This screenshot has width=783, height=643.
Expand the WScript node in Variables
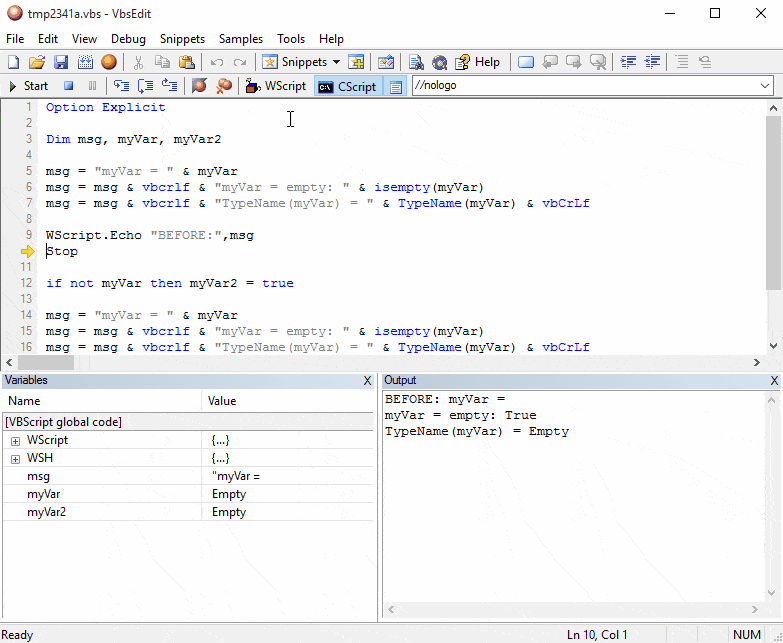click(x=16, y=441)
